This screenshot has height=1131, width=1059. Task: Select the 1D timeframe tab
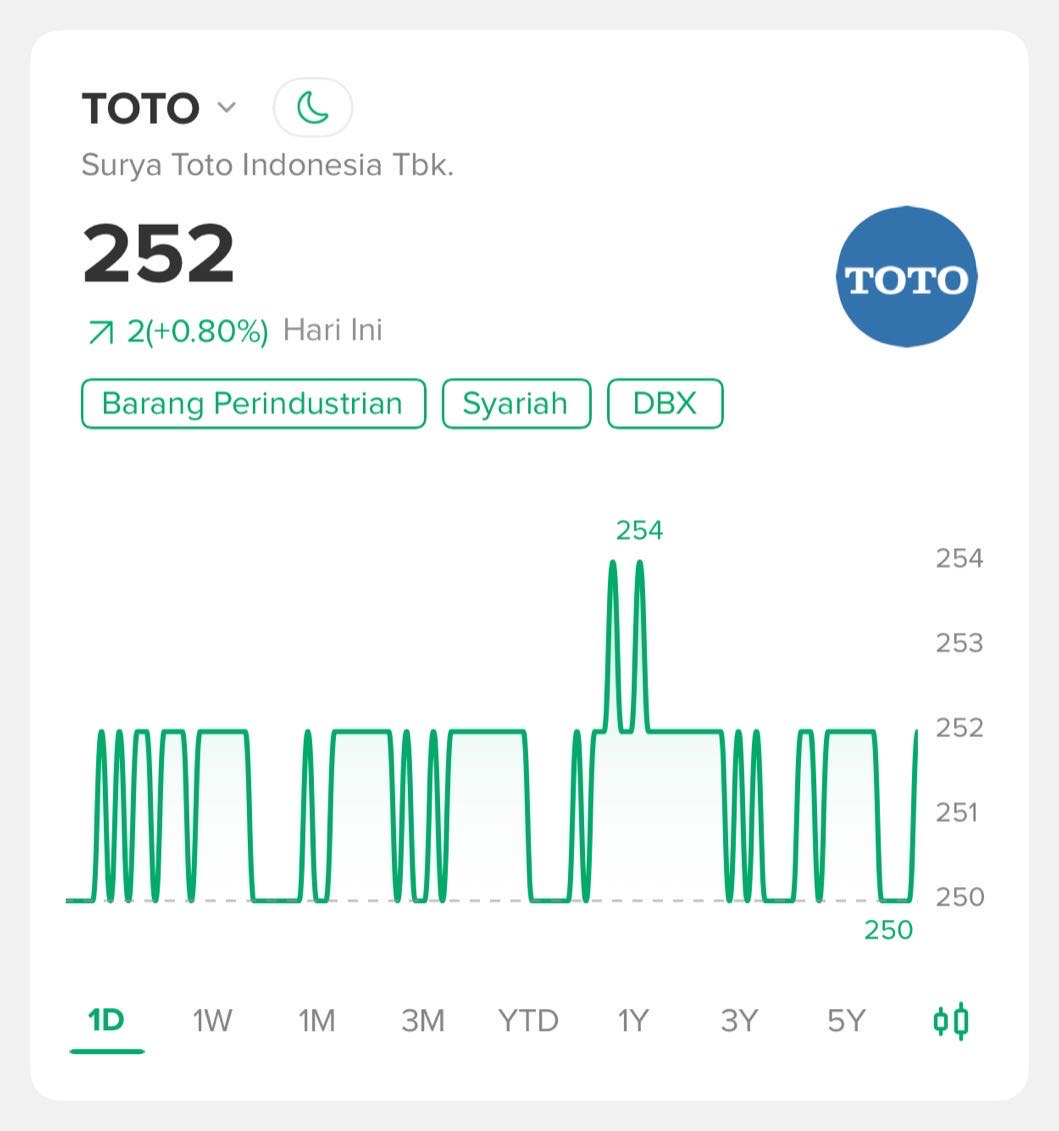coord(106,1021)
